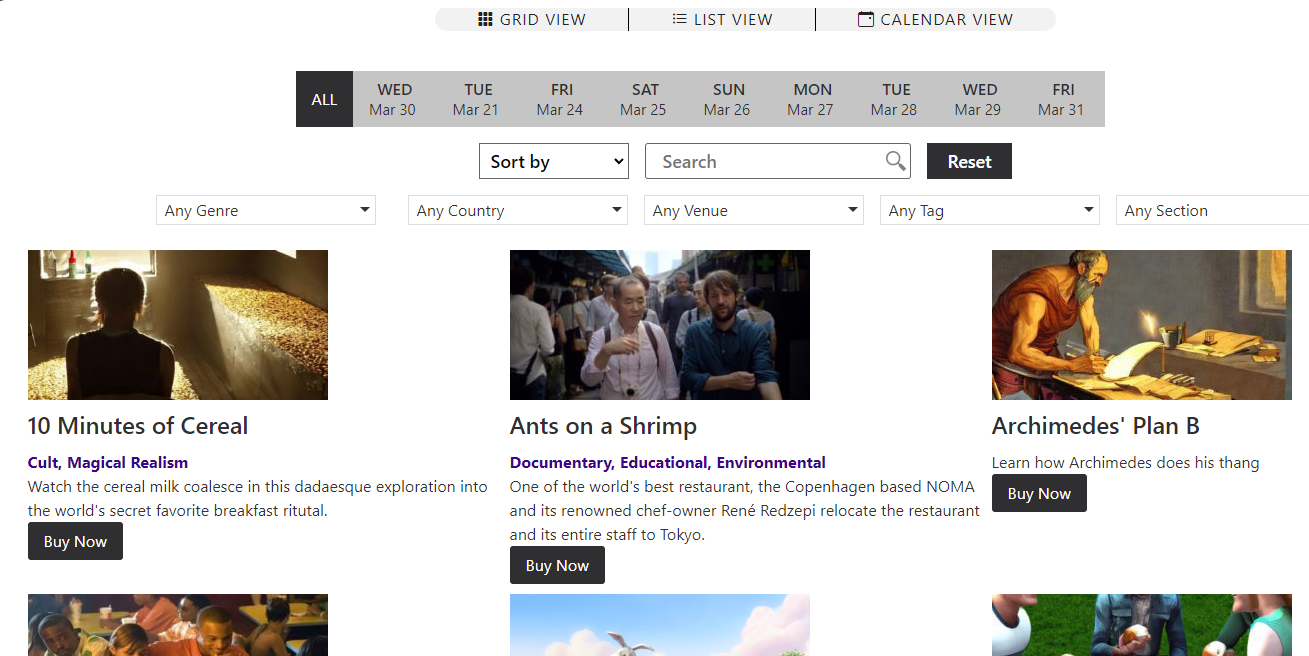Expand the Any Genre filter
Image resolution: width=1309 pixels, height=656 pixels.
click(266, 210)
